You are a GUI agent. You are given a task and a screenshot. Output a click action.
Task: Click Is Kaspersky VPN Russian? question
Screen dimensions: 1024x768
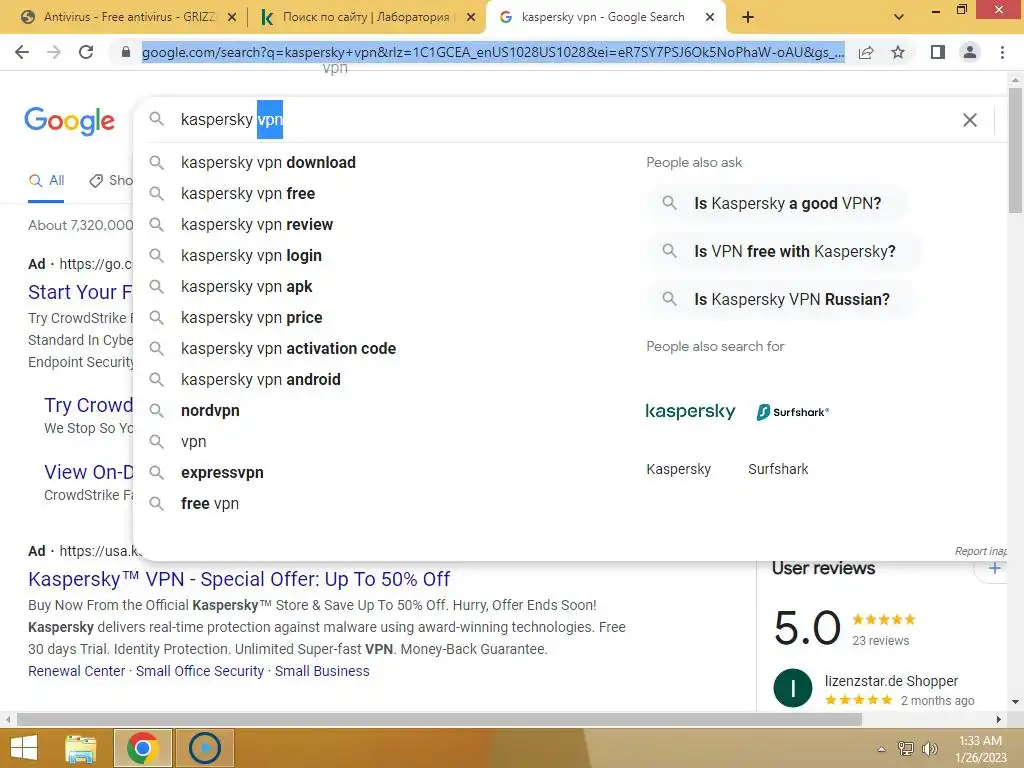782,300
